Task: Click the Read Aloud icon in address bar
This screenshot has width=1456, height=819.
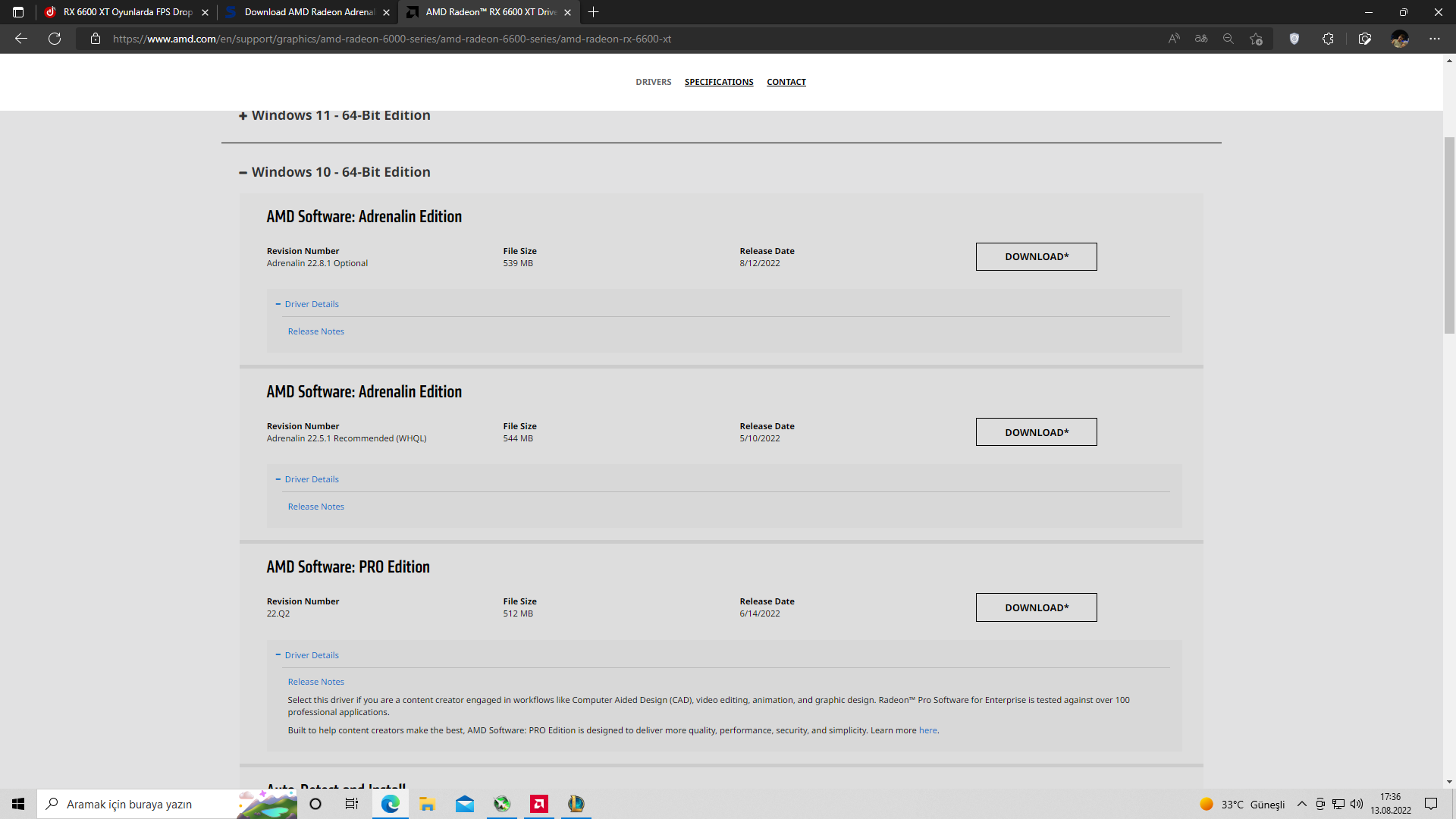Action: 1174,39
